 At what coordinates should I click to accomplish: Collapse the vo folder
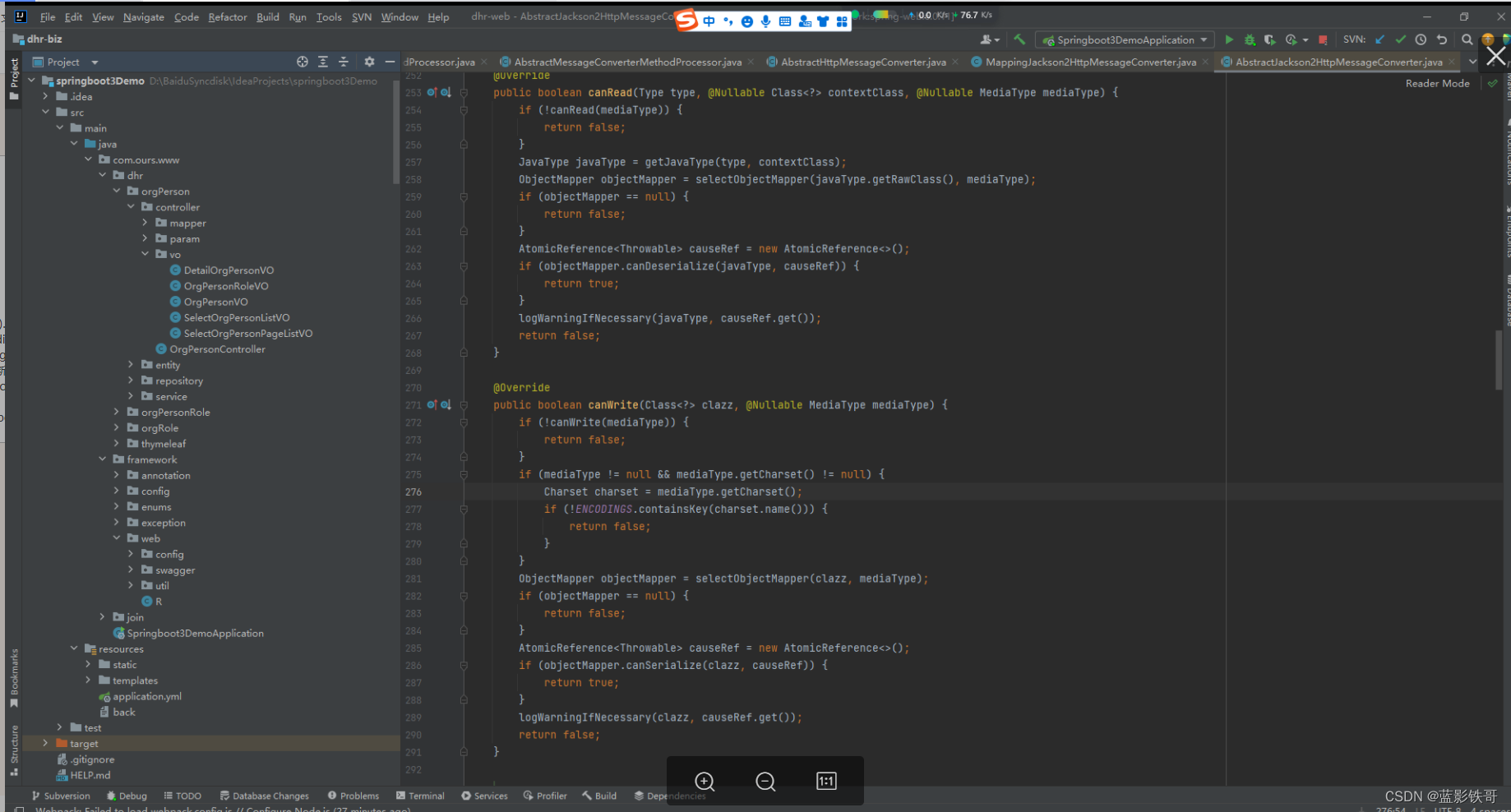click(146, 254)
